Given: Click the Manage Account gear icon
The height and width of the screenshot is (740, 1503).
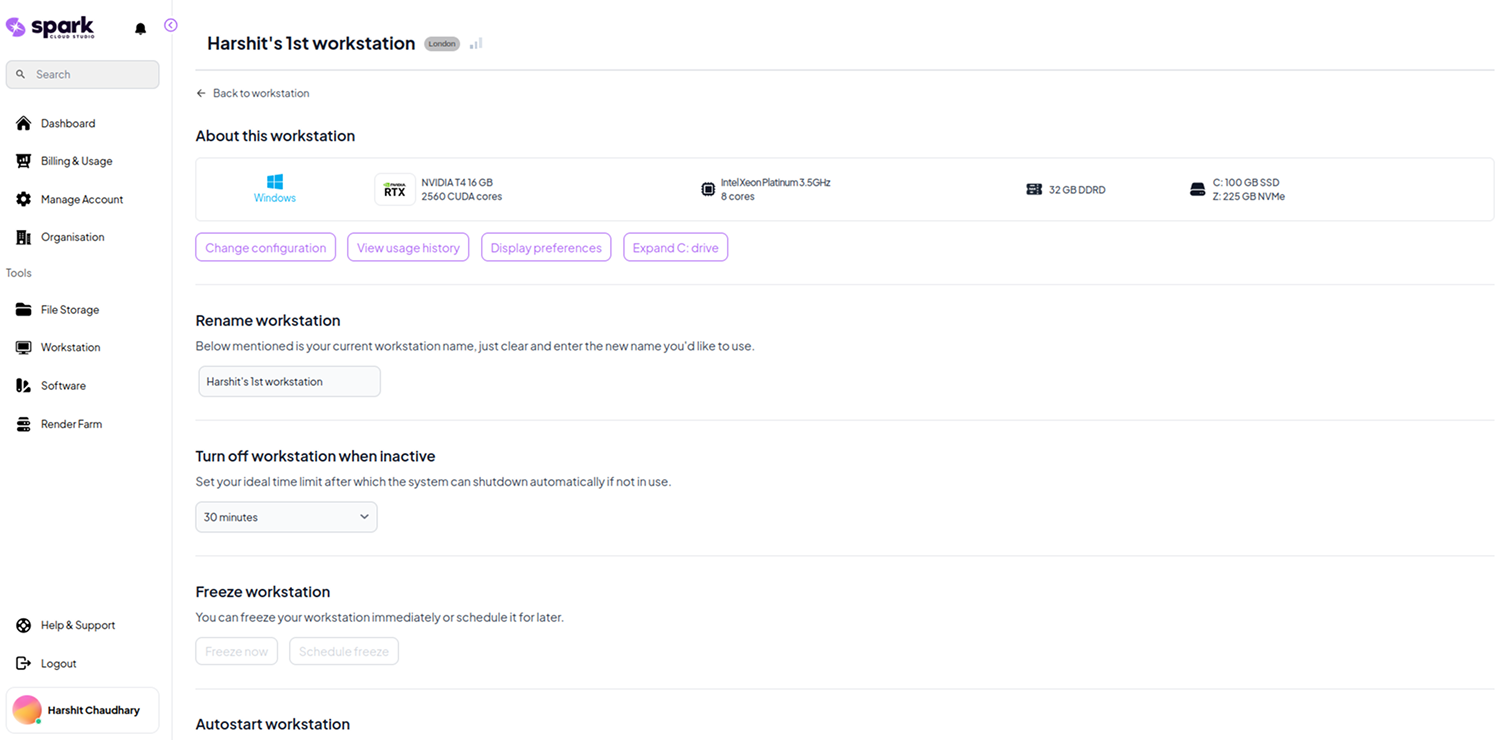Looking at the screenshot, I should 23,199.
